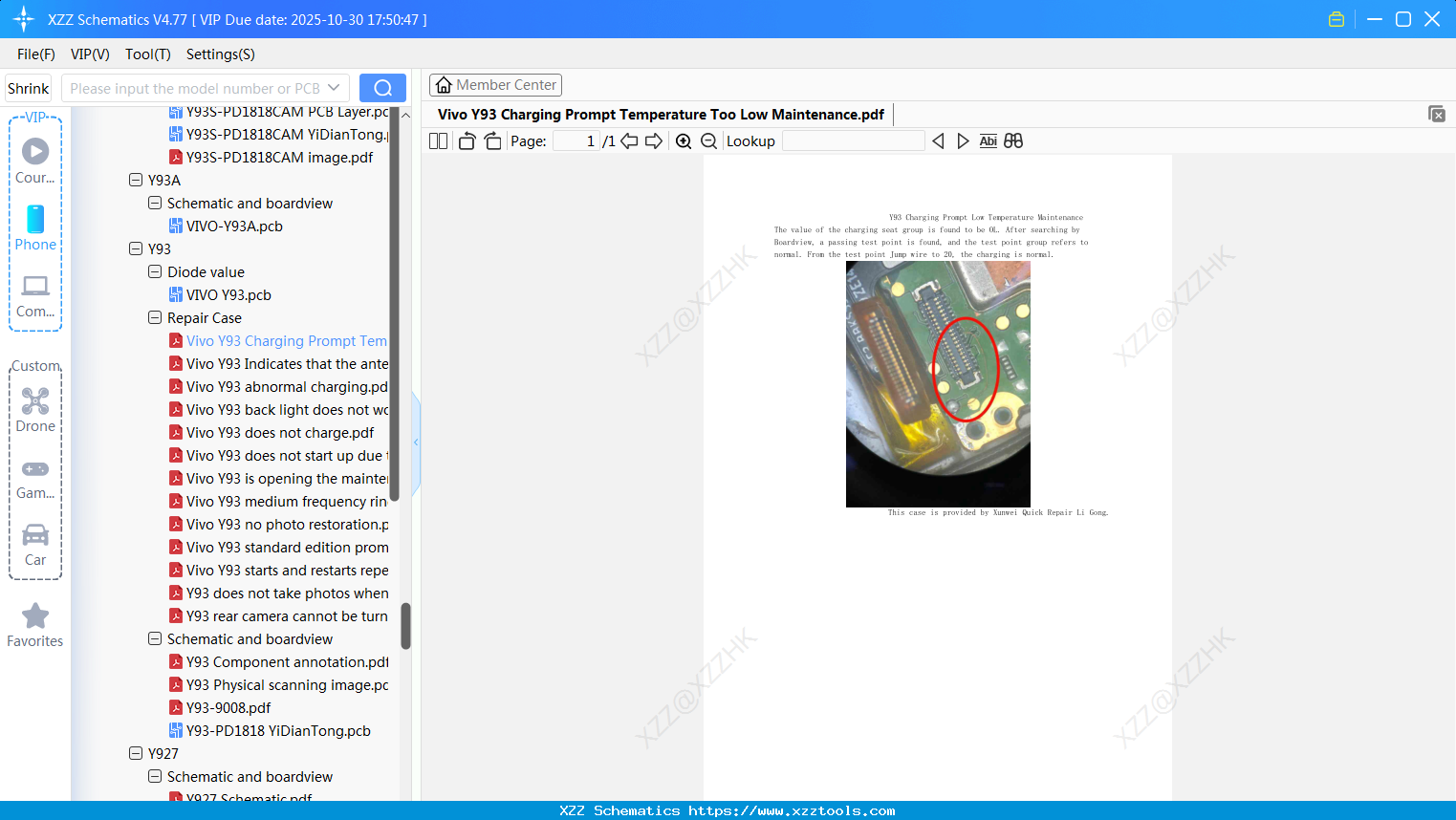Screen dimensions: 1456x820
Task: Click the yellow shop icon in title bar
Action: 1336,19
